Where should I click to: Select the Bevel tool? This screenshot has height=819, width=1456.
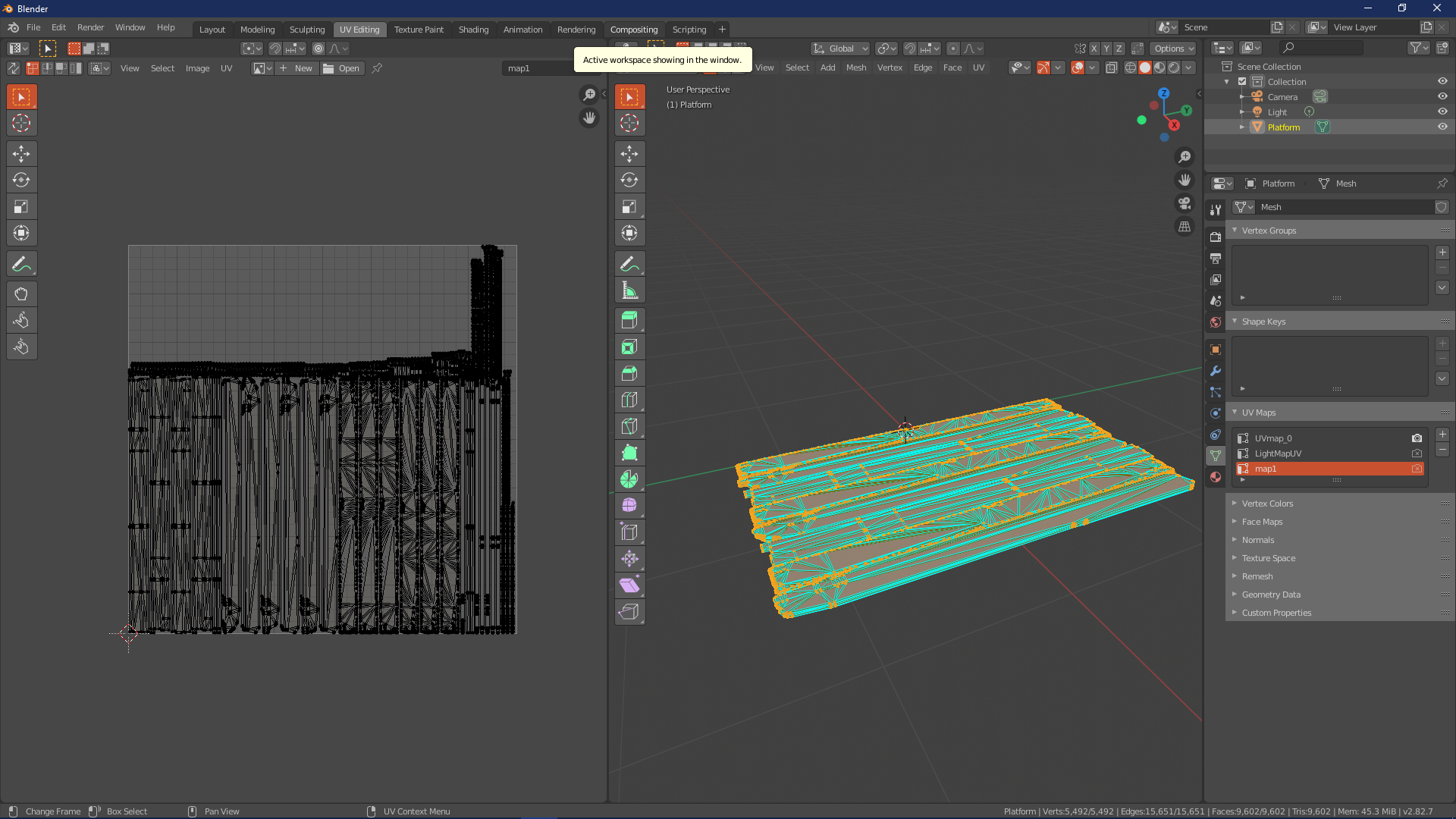629,374
